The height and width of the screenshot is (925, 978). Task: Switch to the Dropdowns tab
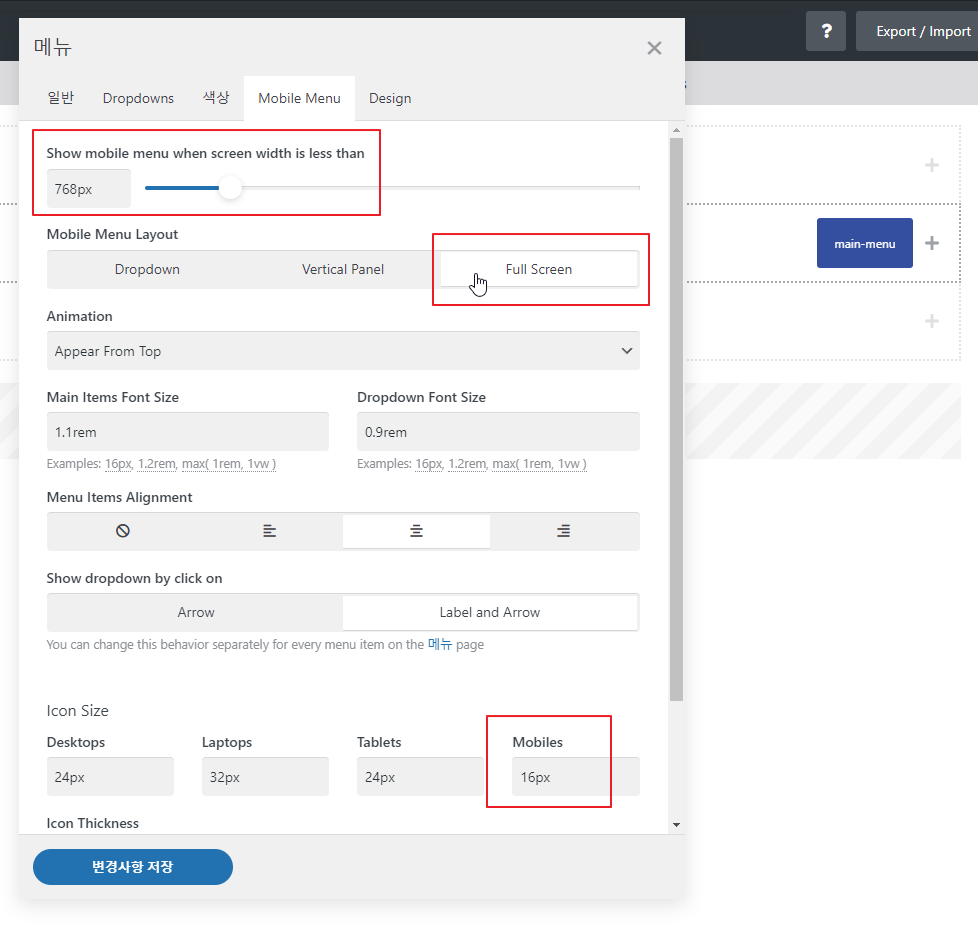click(x=138, y=98)
